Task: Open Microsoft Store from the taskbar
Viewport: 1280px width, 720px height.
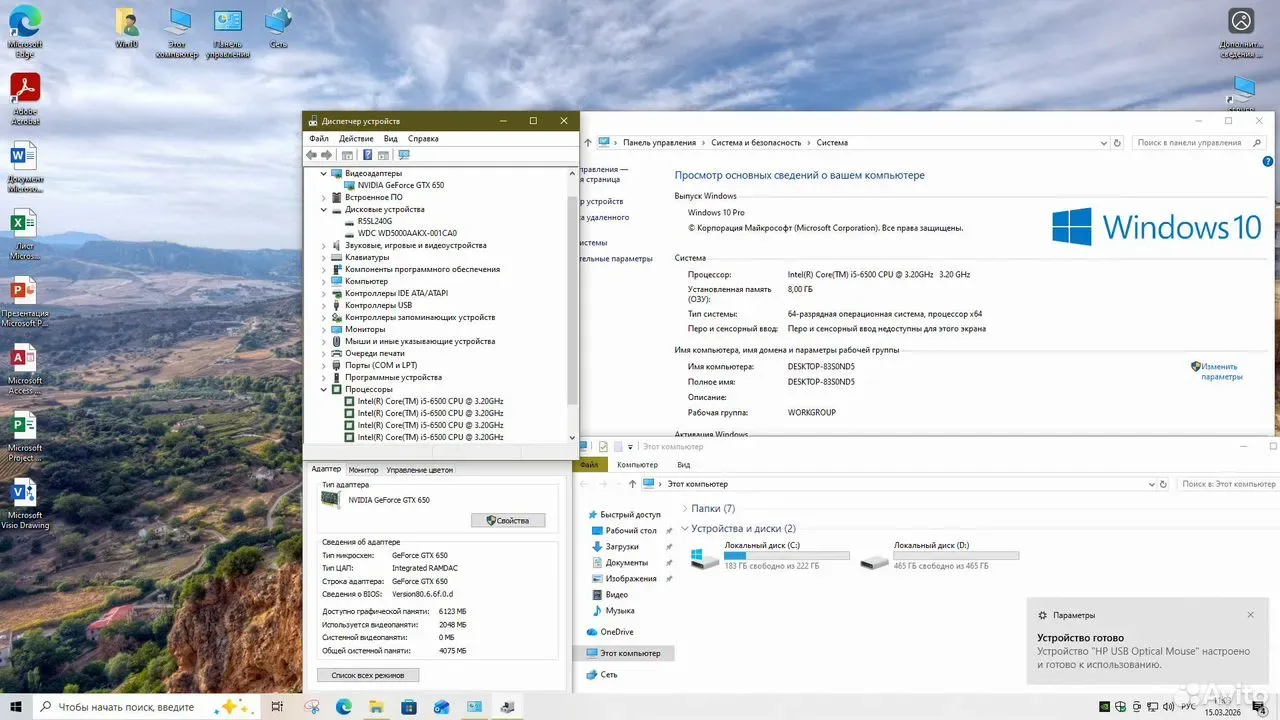Action: point(409,707)
